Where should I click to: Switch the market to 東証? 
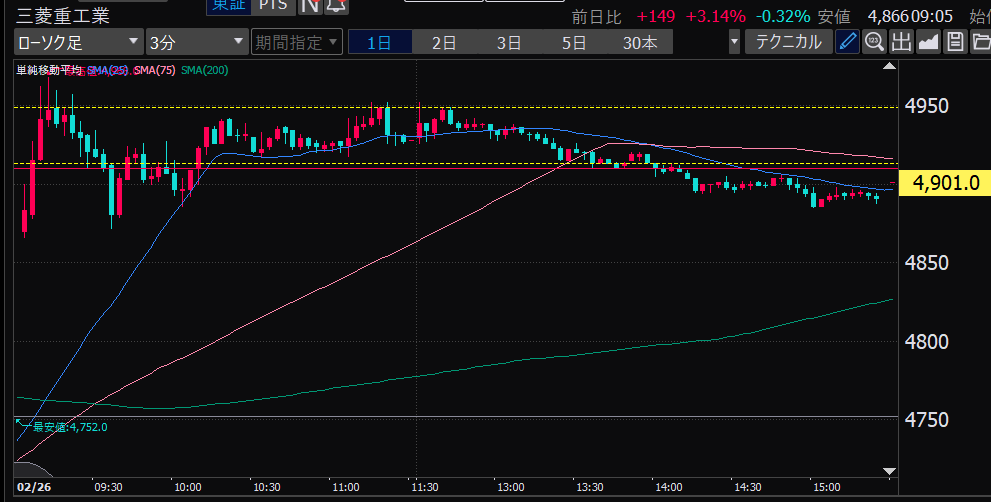click(x=226, y=6)
